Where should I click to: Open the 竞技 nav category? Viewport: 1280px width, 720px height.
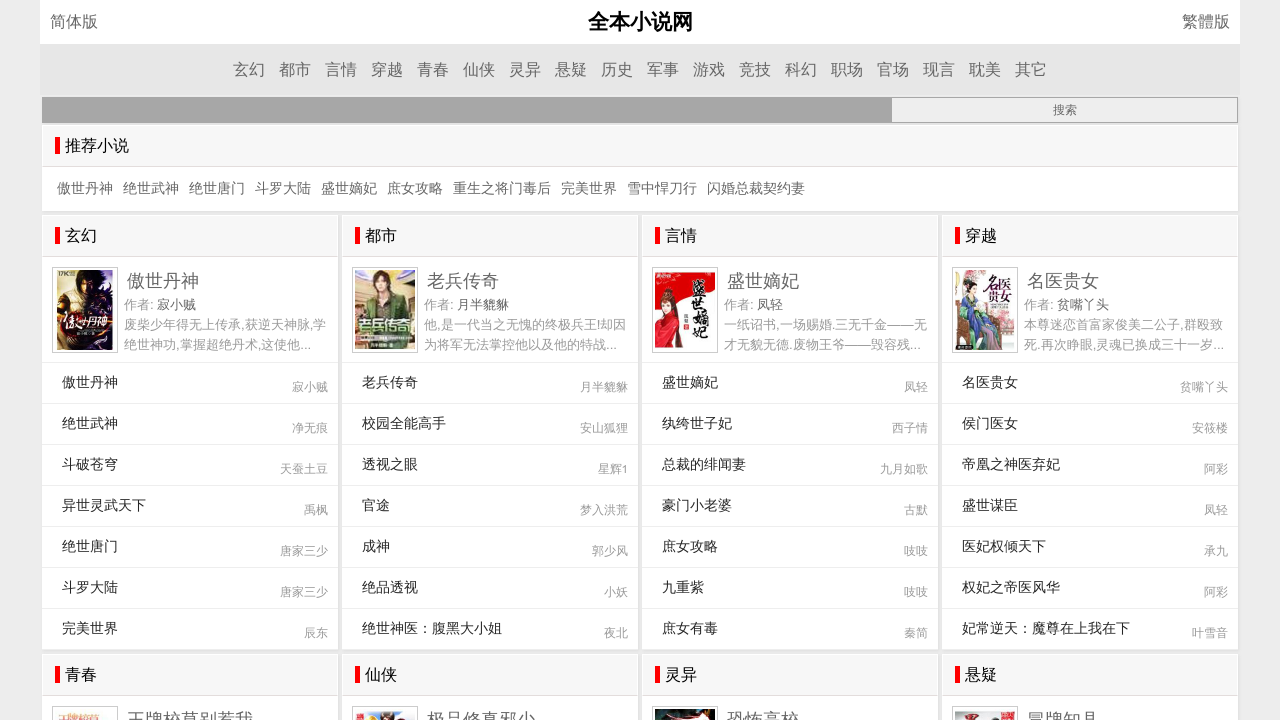[x=755, y=70]
